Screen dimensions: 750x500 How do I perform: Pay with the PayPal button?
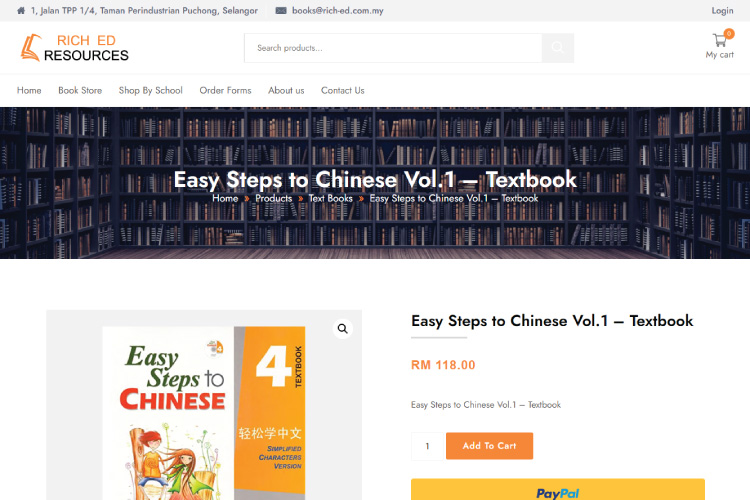pos(558,489)
